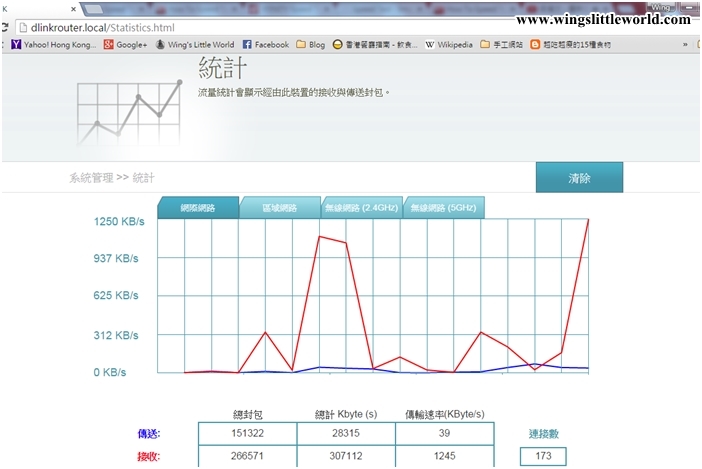Select the 網際網路 tab
The height and width of the screenshot is (469, 702).
pos(198,208)
